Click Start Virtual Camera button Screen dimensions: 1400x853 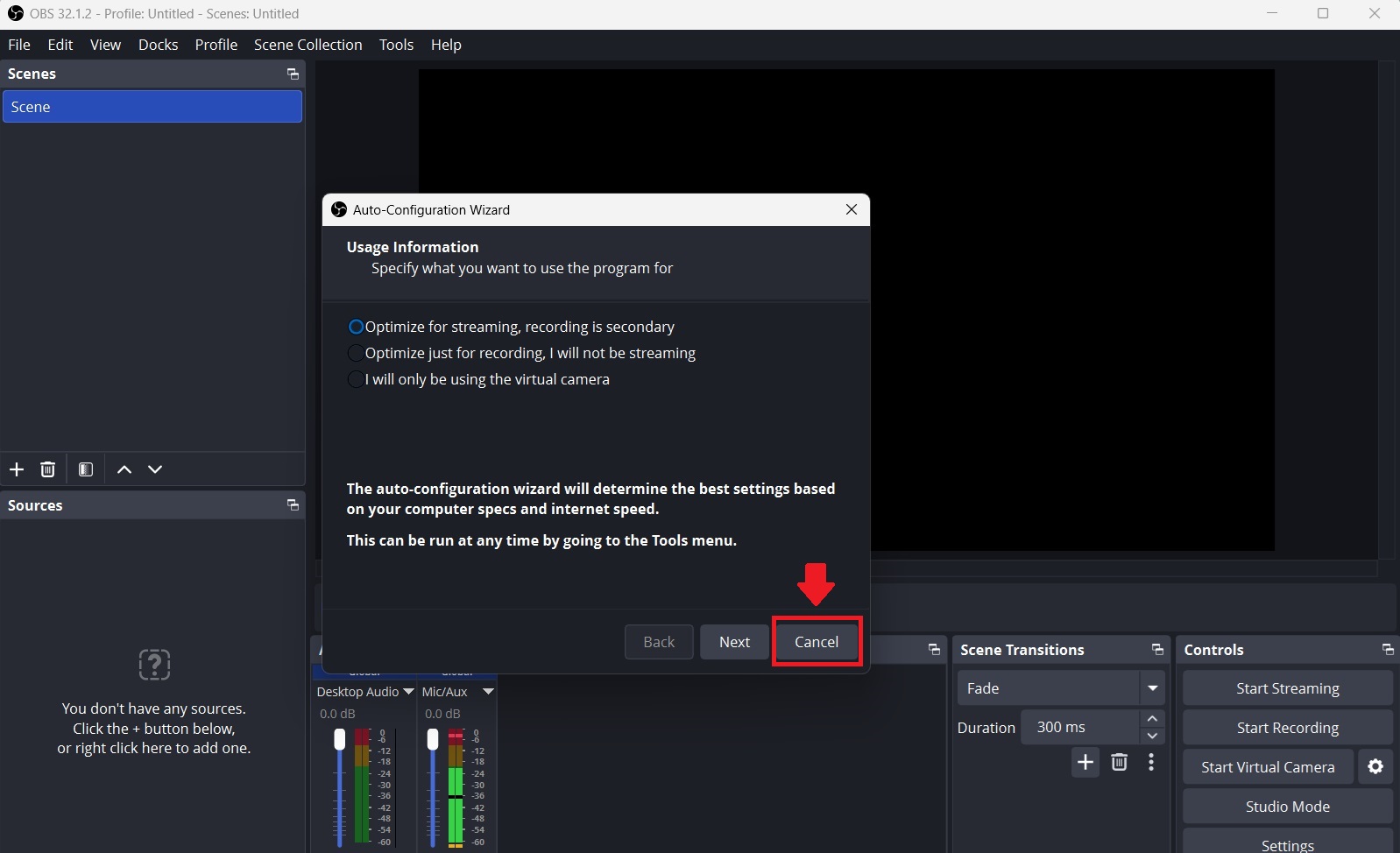click(x=1268, y=767)
